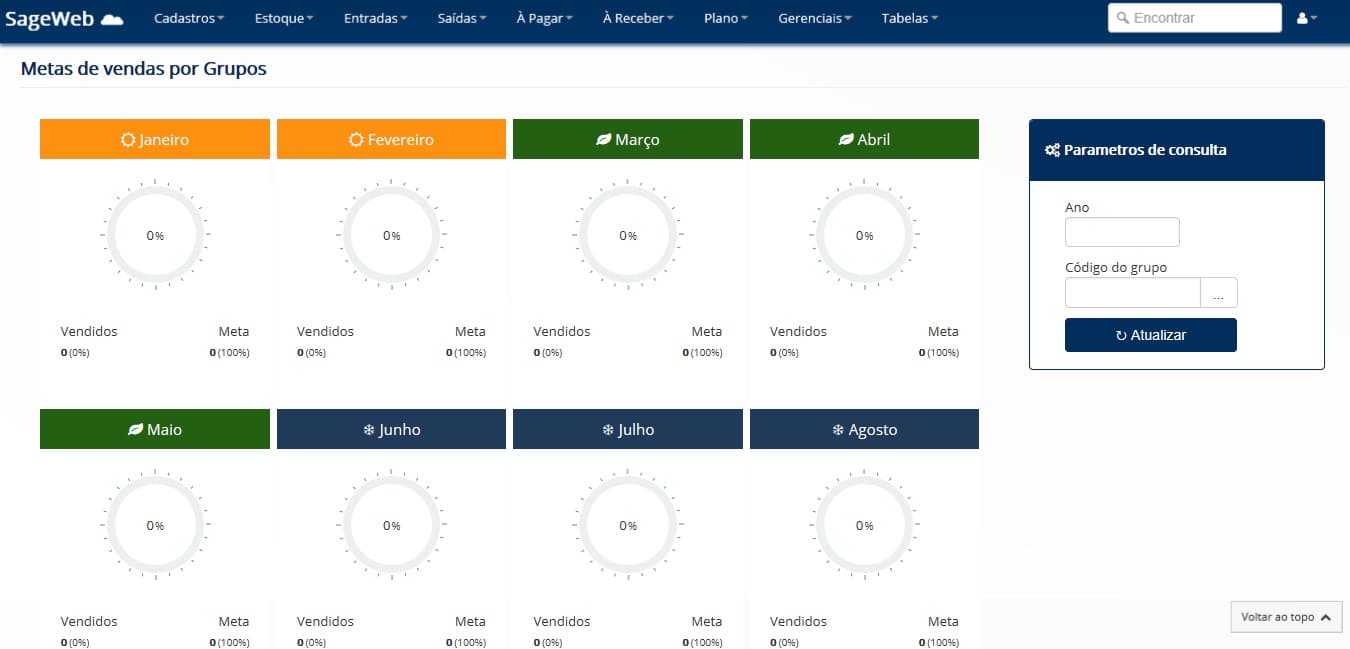Click the magnifier icon in the search box

tap(1123, 18)
